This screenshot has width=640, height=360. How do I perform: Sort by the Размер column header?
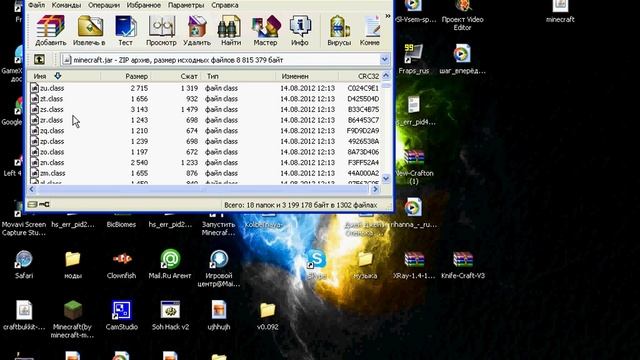tap(125, 76)
